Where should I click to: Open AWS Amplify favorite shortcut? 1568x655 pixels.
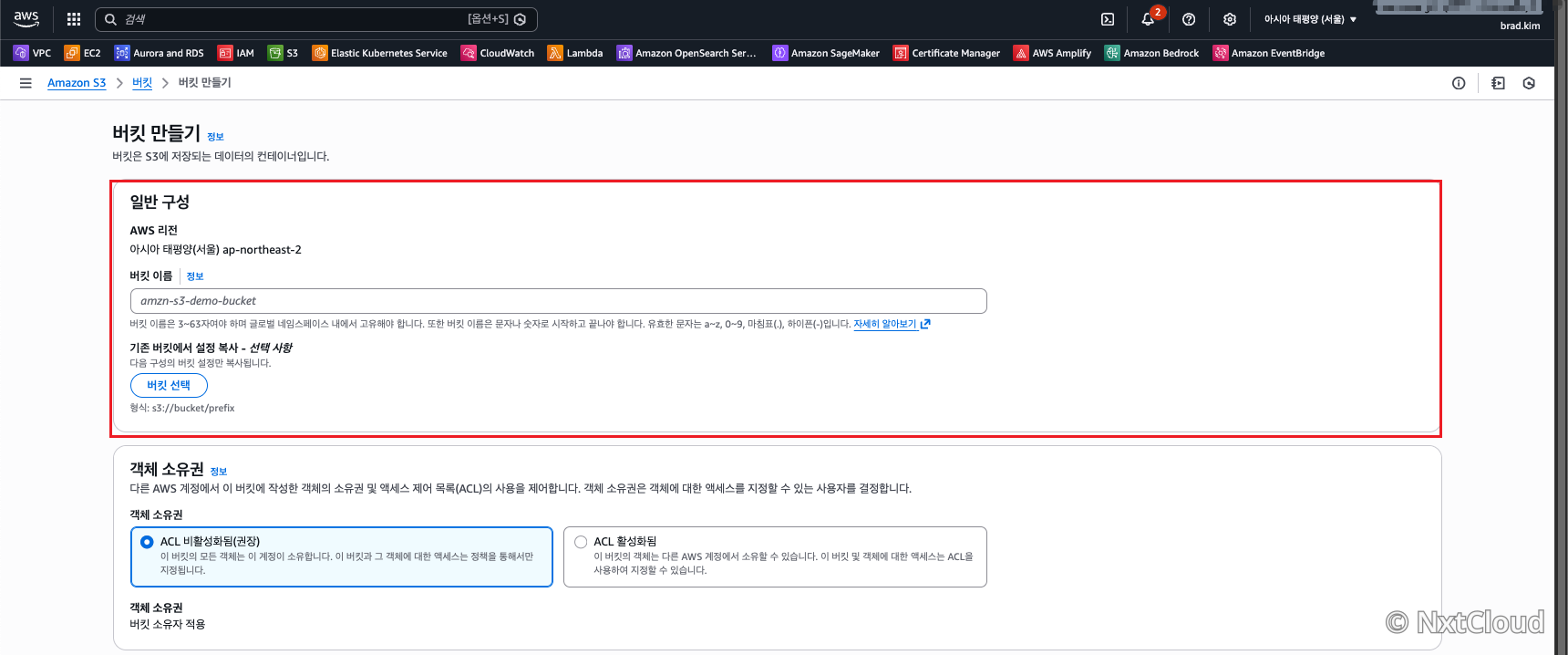click(x=1053, y=53)
